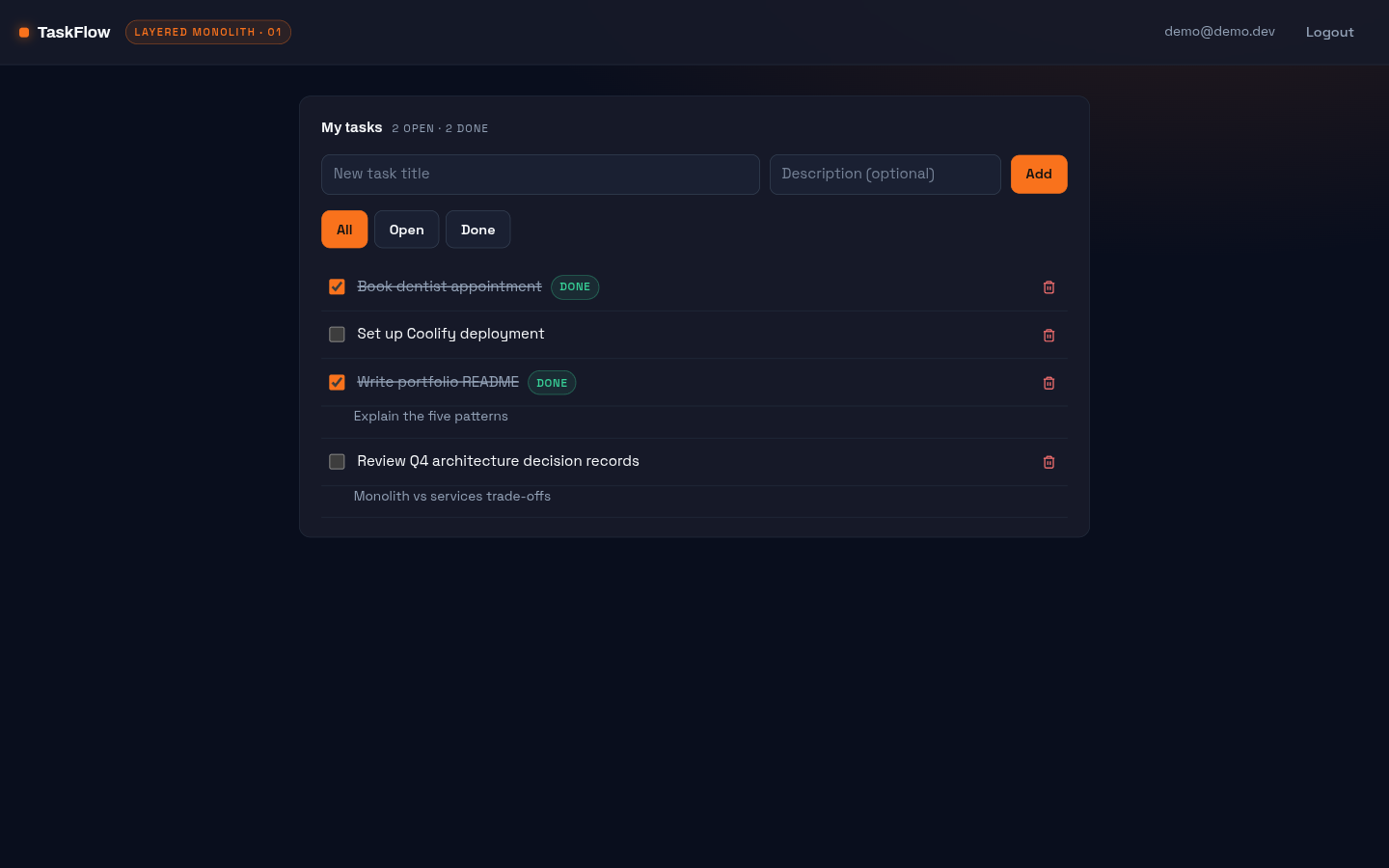Uncheck the Write portfolio README checkbox
Image resolution: width=1389 pixels, height=868 pixels.
tap(337, 382)
